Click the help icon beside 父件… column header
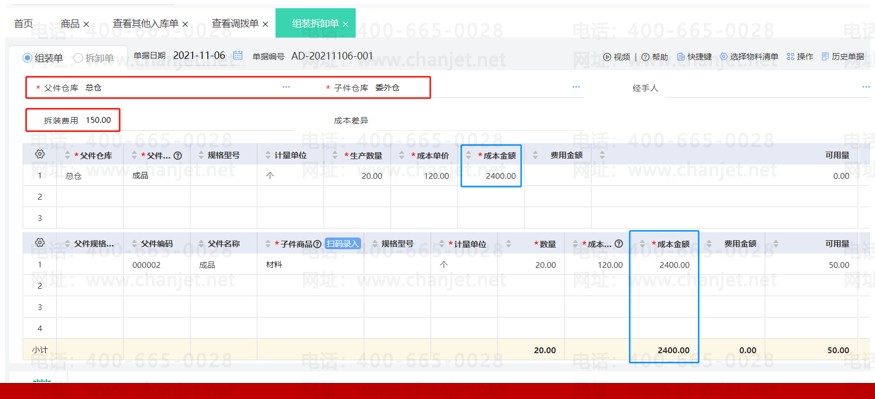The height and width of the screenshot is (399, 875). 178,156
